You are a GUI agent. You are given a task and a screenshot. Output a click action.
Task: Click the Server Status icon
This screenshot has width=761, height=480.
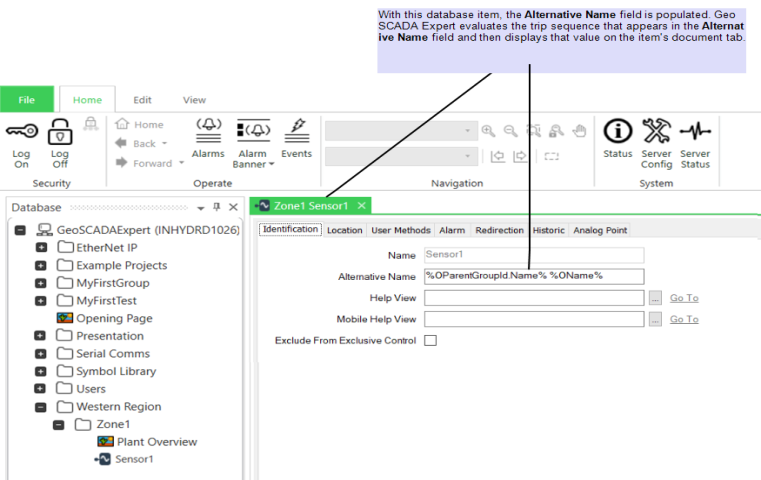click(x=695, y=131)
